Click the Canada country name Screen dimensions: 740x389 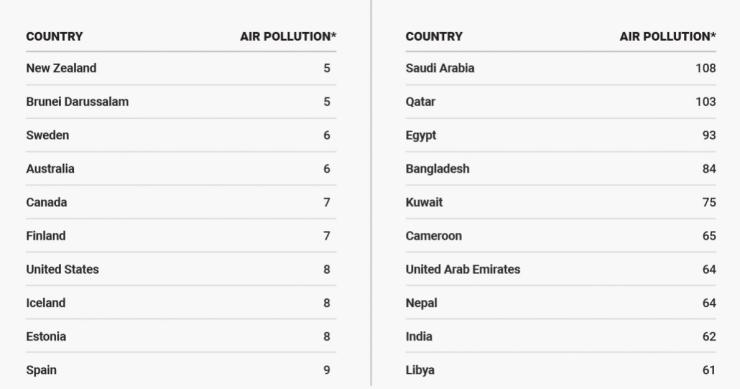point(46,202)
